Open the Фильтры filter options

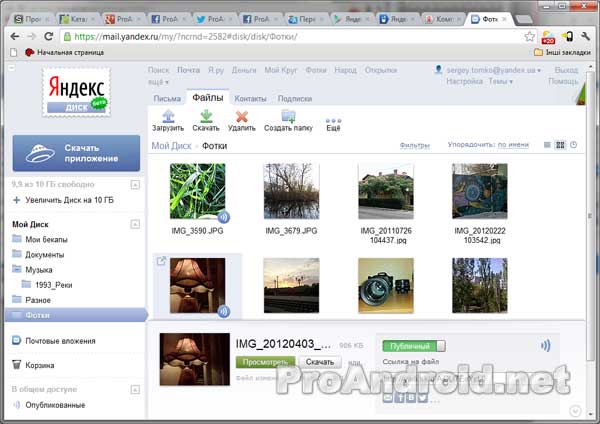click(x=415, y=145)
